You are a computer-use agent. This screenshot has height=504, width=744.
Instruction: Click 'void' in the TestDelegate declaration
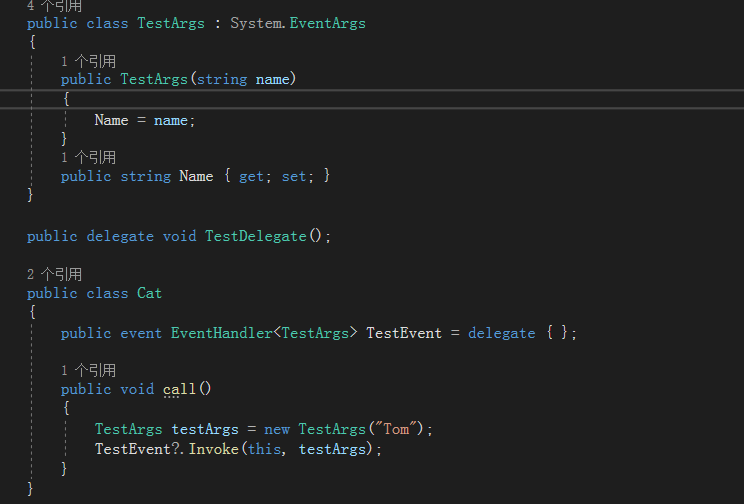(x=179, y=236)
